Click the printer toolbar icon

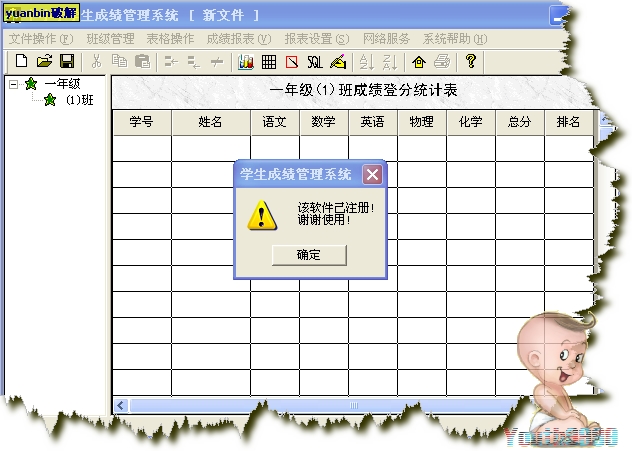442,62
